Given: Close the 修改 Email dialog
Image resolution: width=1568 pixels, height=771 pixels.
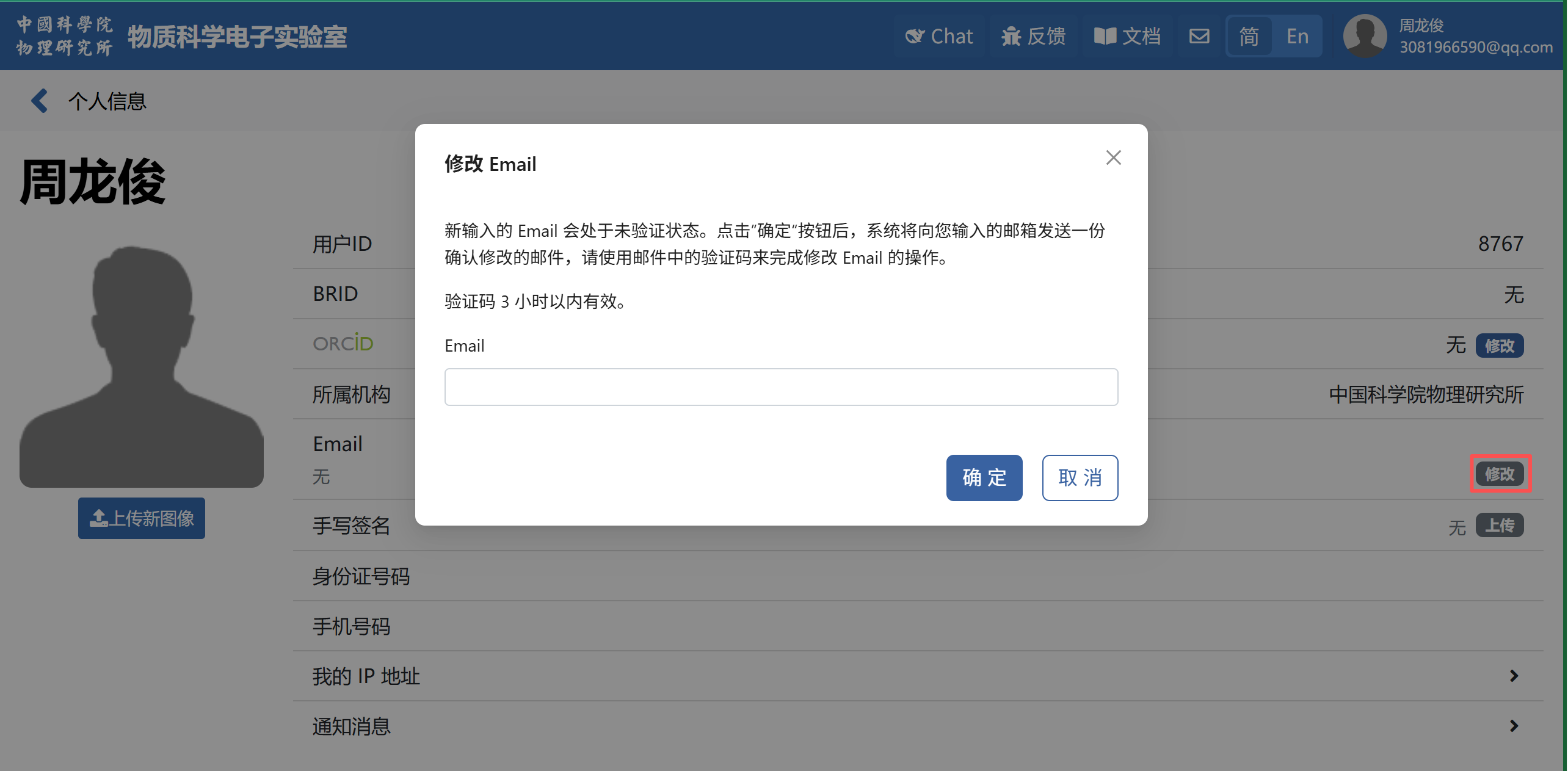Looking at the screenshot, I should tap(1113, 158).
